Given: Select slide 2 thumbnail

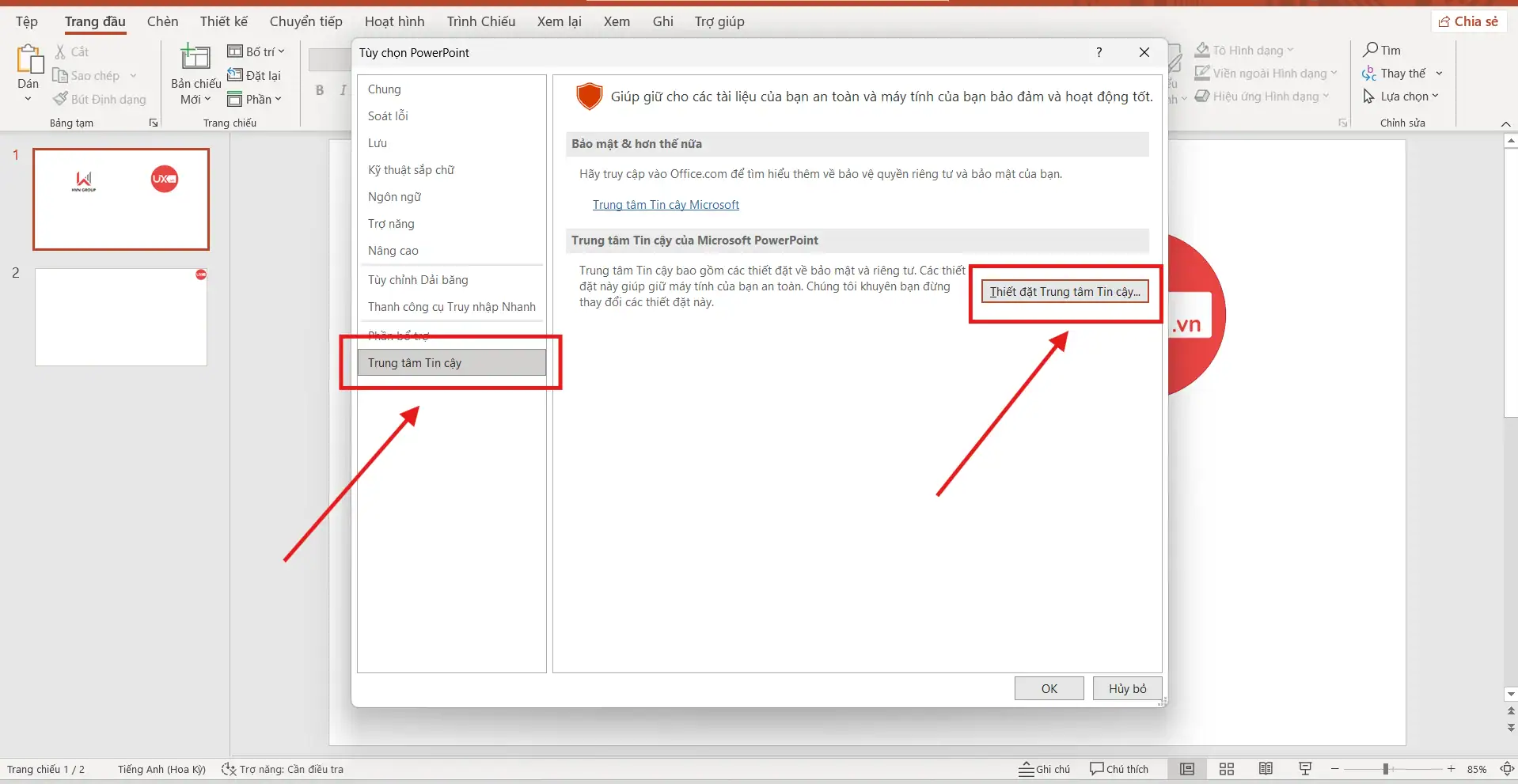Looking at the screenshot, I should [x=121, y=317].
